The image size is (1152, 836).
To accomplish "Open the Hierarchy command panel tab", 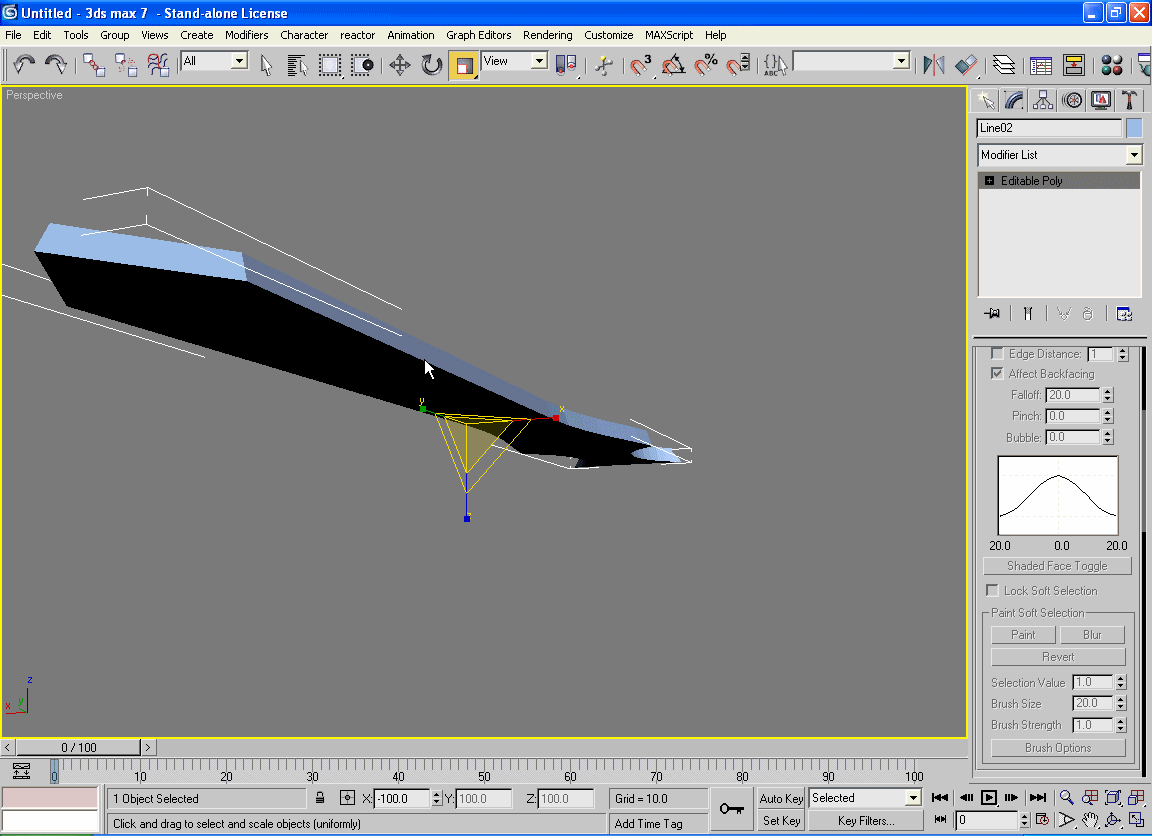I will click(x=1043, y=100).
